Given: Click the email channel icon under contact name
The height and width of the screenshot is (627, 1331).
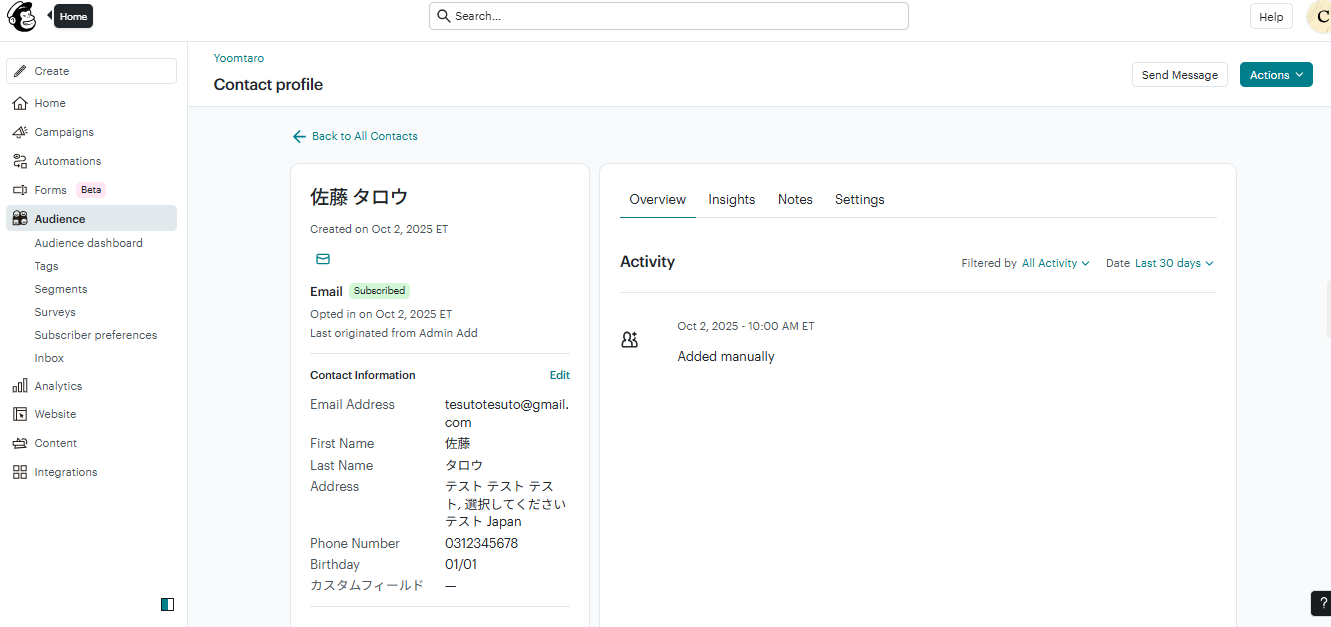Looking at the screenshot, I should point(323,259).
